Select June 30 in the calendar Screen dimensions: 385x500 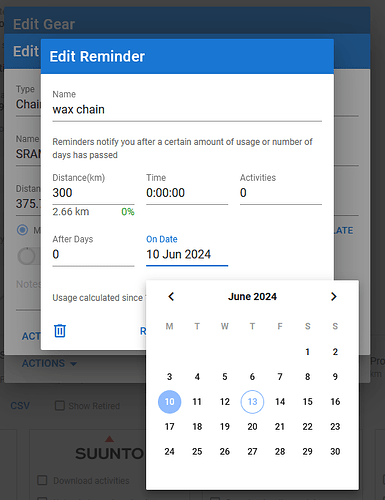[335, 452]
